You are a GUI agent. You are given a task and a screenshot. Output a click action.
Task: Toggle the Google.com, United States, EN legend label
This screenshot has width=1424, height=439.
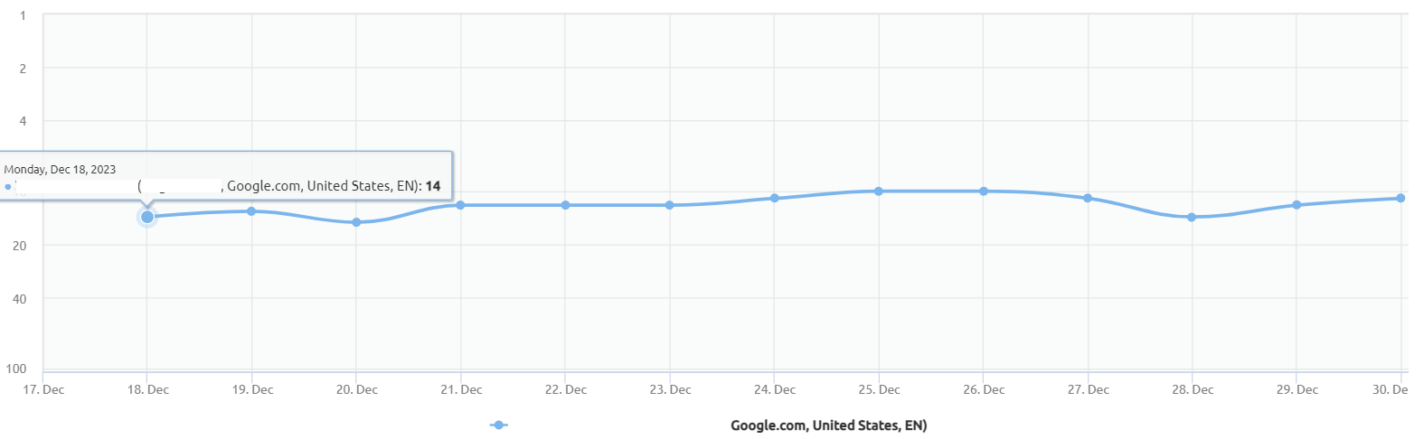coord(829,426)
